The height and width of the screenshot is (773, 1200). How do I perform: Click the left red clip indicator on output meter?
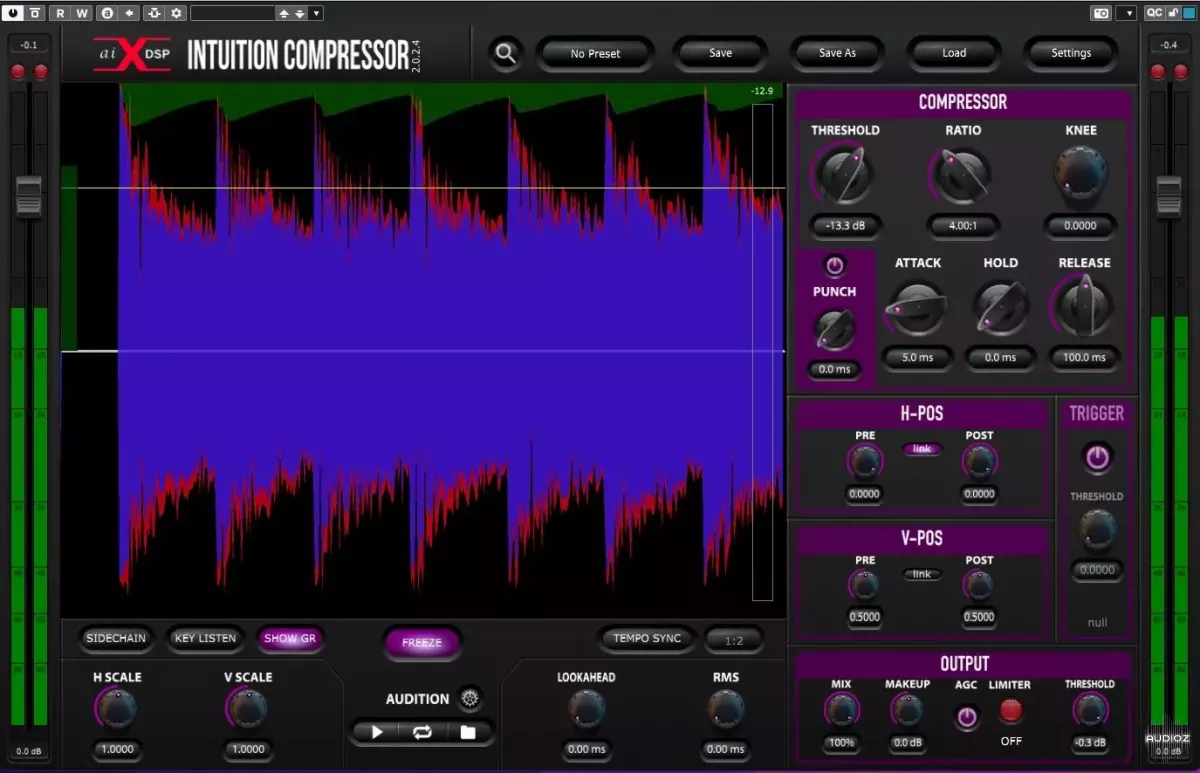click(x=1158, y=72)
